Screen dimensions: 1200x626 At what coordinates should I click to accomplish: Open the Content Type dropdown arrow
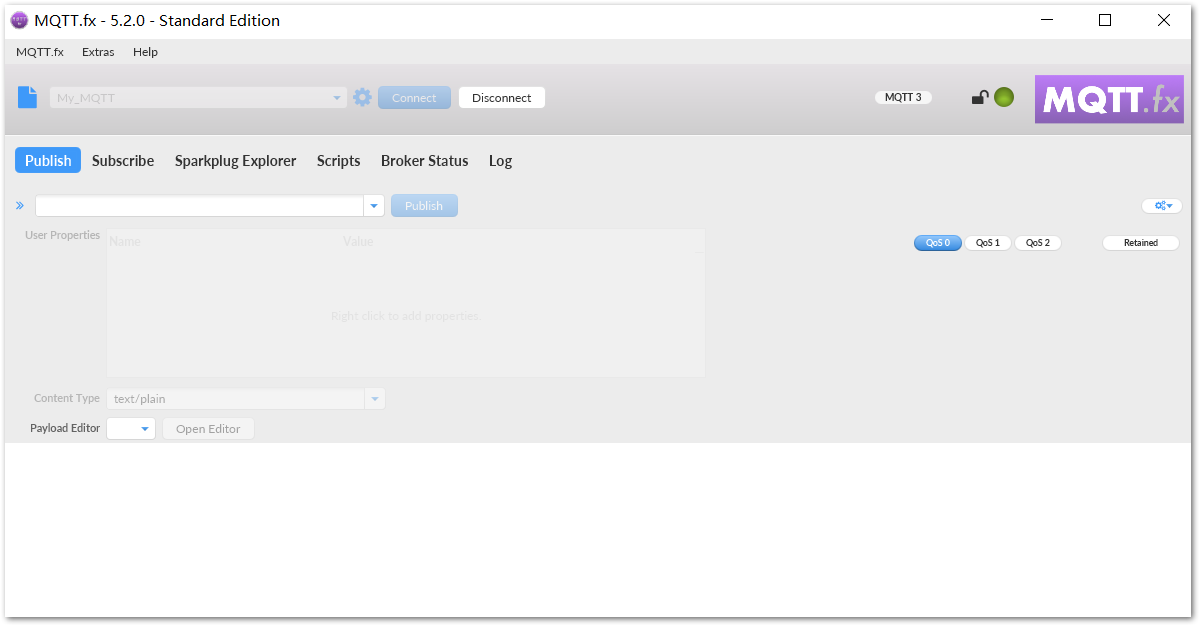375,399
